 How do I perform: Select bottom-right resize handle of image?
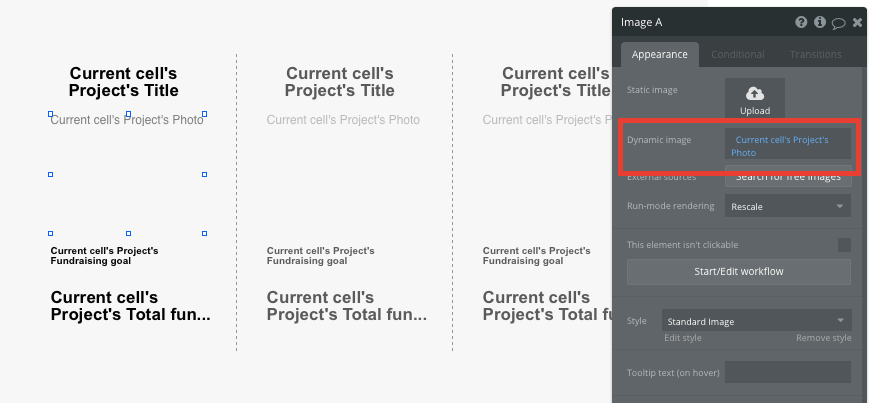(204, 233)
